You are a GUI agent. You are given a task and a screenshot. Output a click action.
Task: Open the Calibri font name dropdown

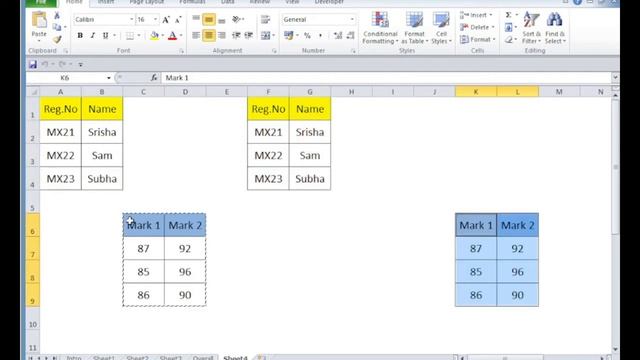point(131,20)
